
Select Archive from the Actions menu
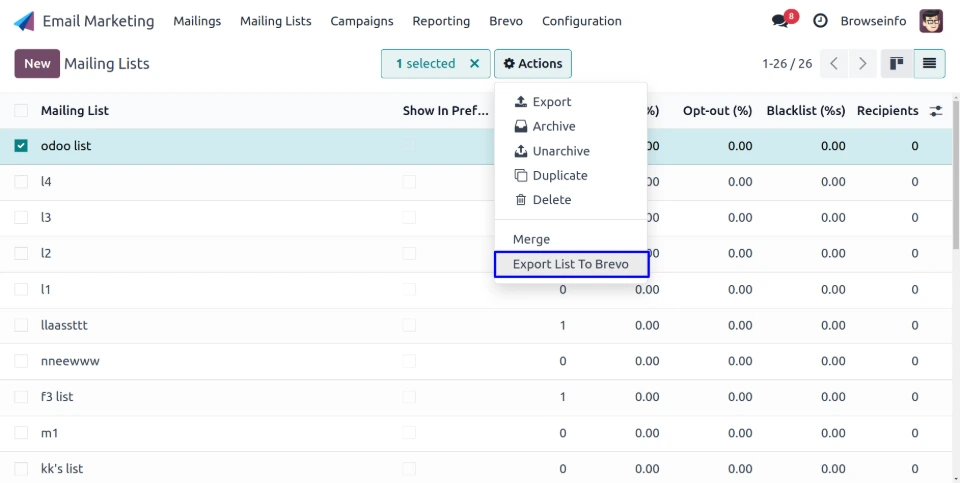[x=553, y=127]
